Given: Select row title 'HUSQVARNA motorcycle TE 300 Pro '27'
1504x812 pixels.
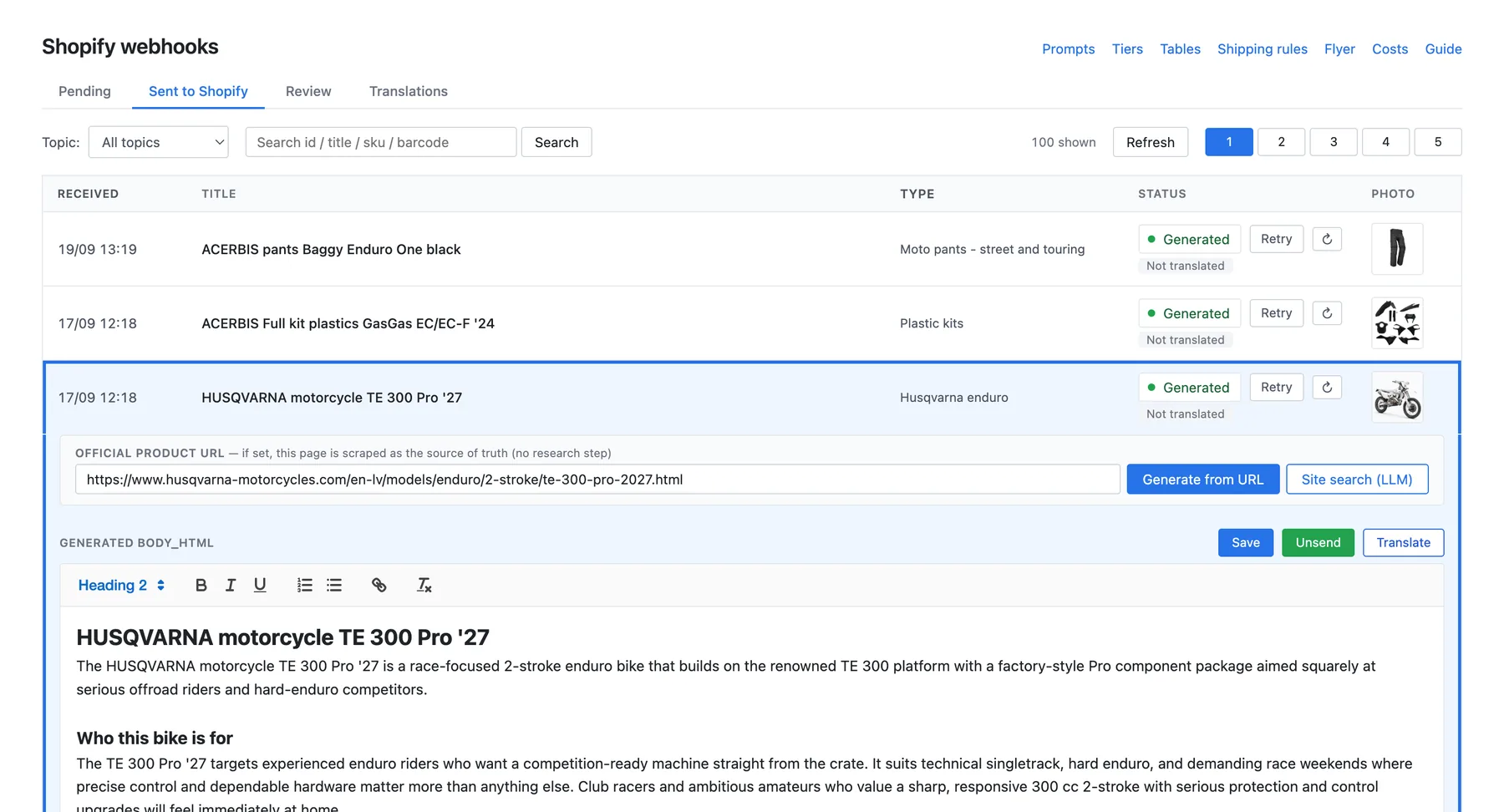Looking at the screenshot, I should click(332, 398).
